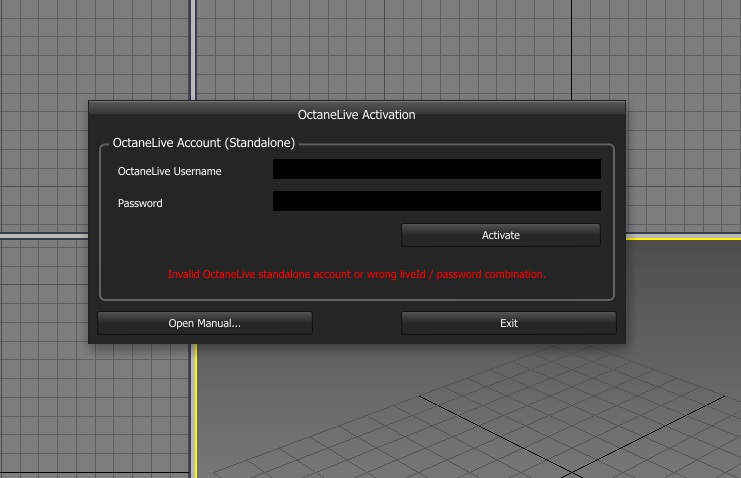The width and height of the screenshot is (741, 478).
Task: Select the red invalid account error message
Action: (357, 274)
